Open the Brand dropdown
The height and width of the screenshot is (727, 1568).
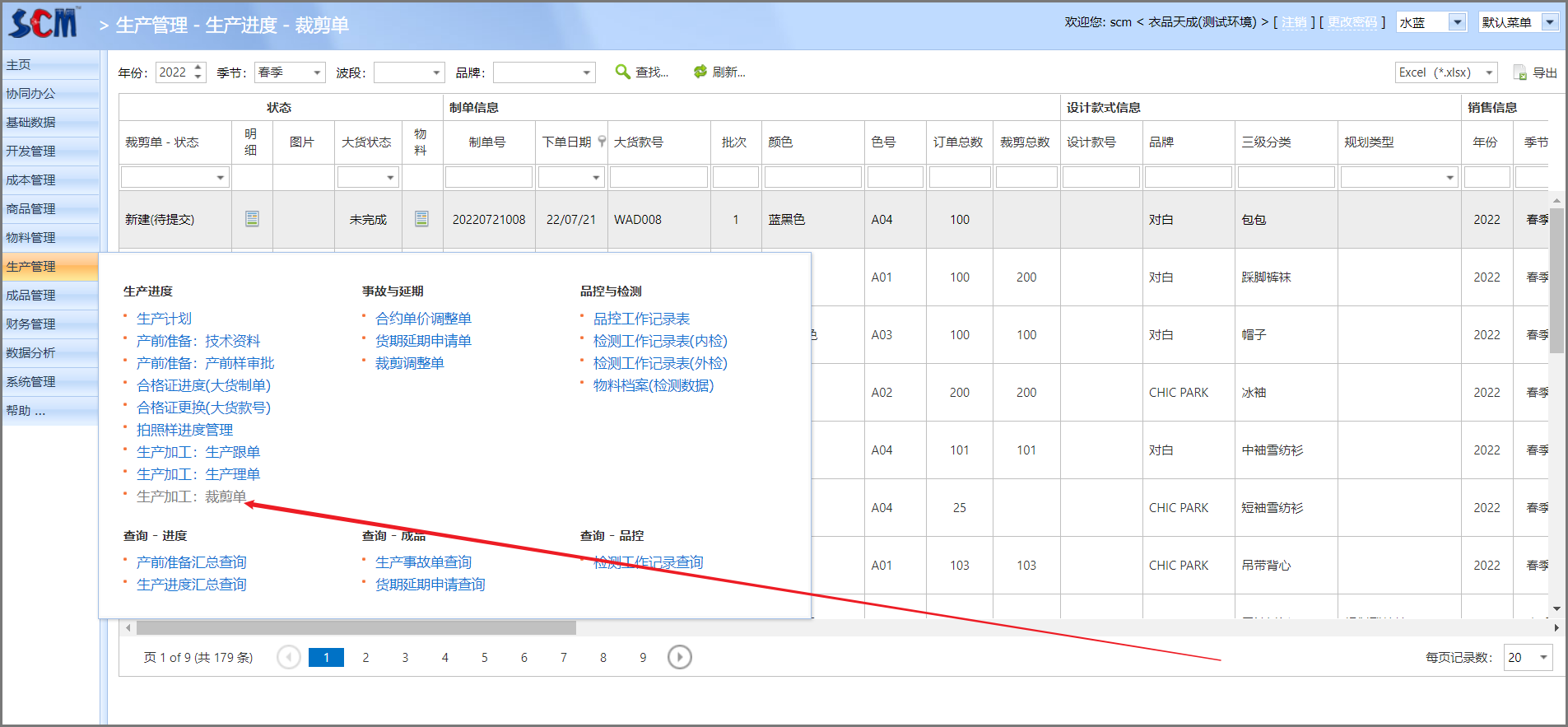pos(586,72)
